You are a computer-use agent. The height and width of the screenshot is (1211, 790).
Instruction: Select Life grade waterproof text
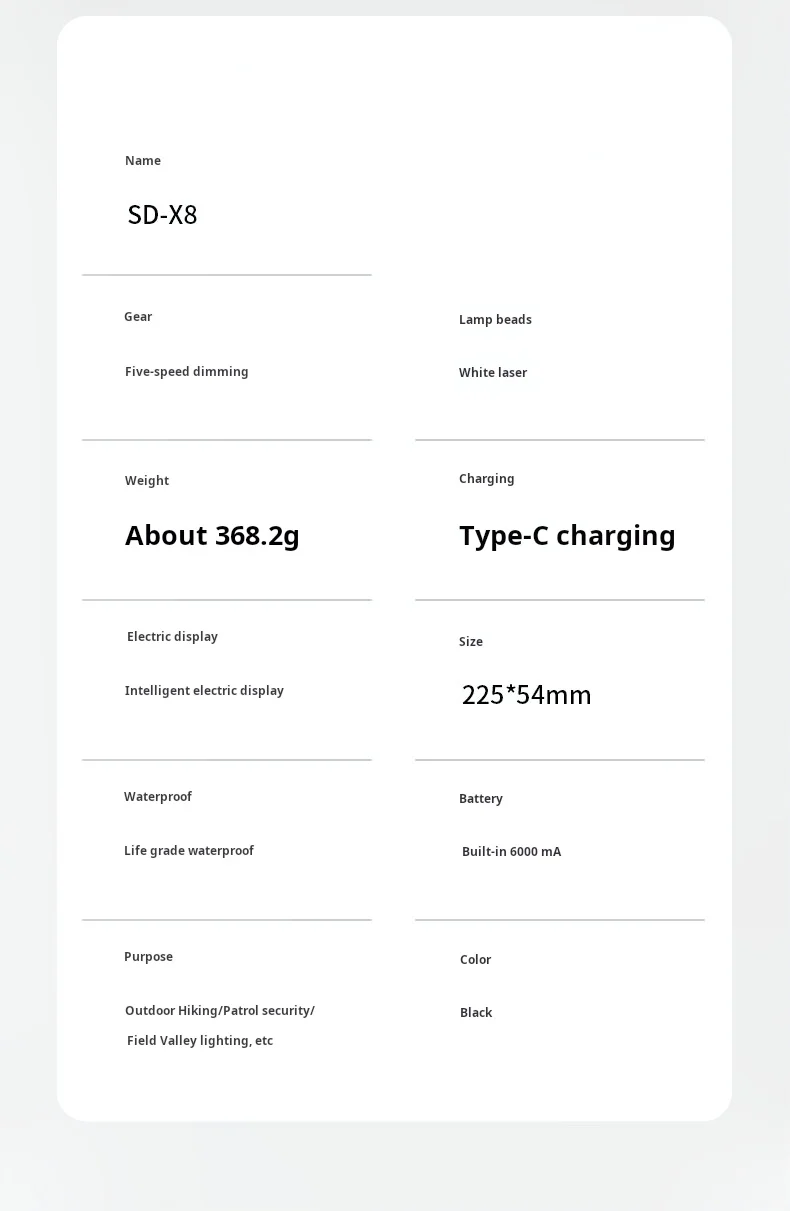pos(189,851)
